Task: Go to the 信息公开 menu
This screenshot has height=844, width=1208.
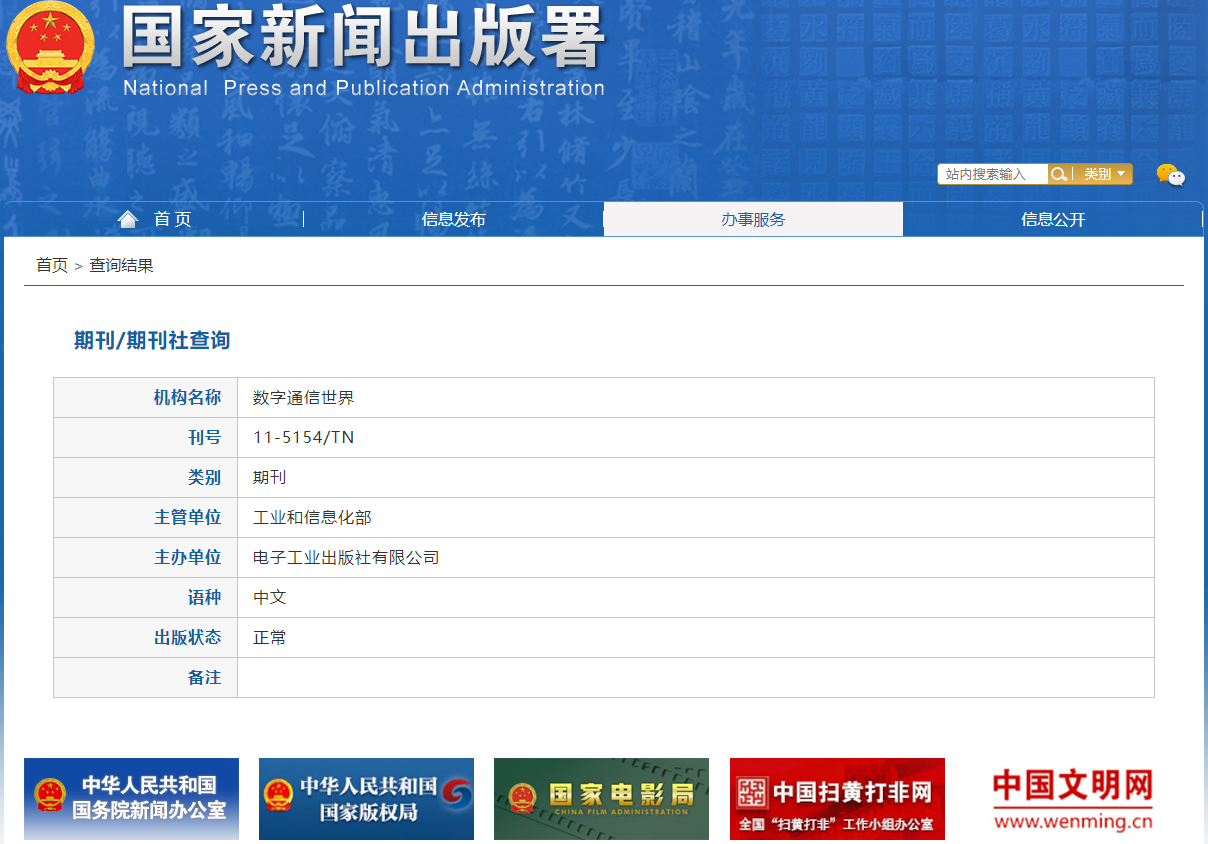Action: [1052, 219]
